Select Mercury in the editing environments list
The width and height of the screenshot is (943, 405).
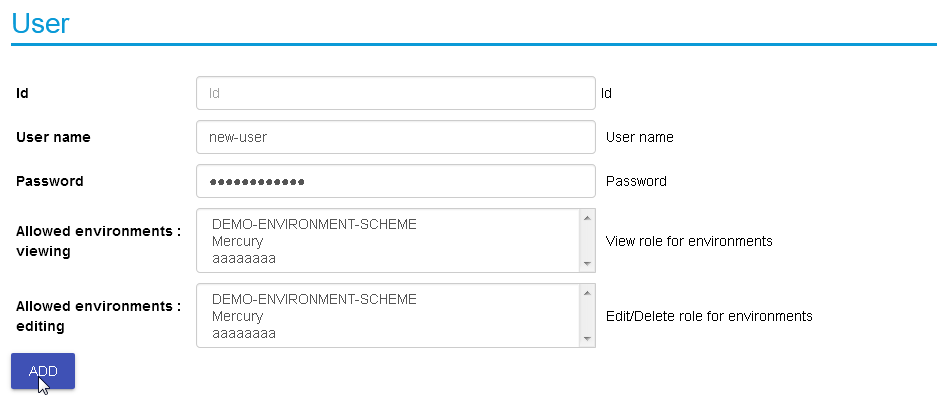coord(238,316)
